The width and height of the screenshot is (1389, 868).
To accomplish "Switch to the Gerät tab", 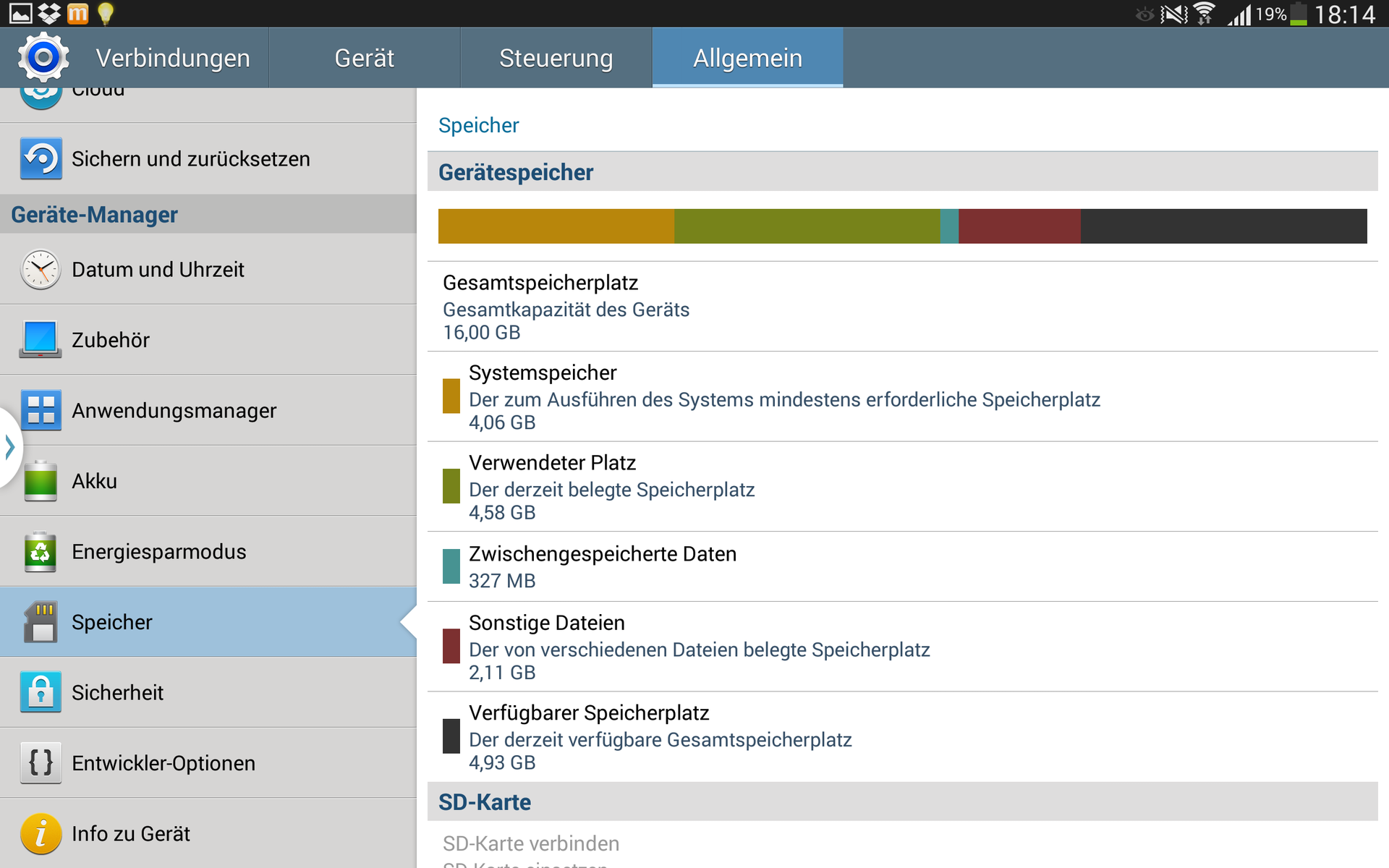I will tap(364, 58).
